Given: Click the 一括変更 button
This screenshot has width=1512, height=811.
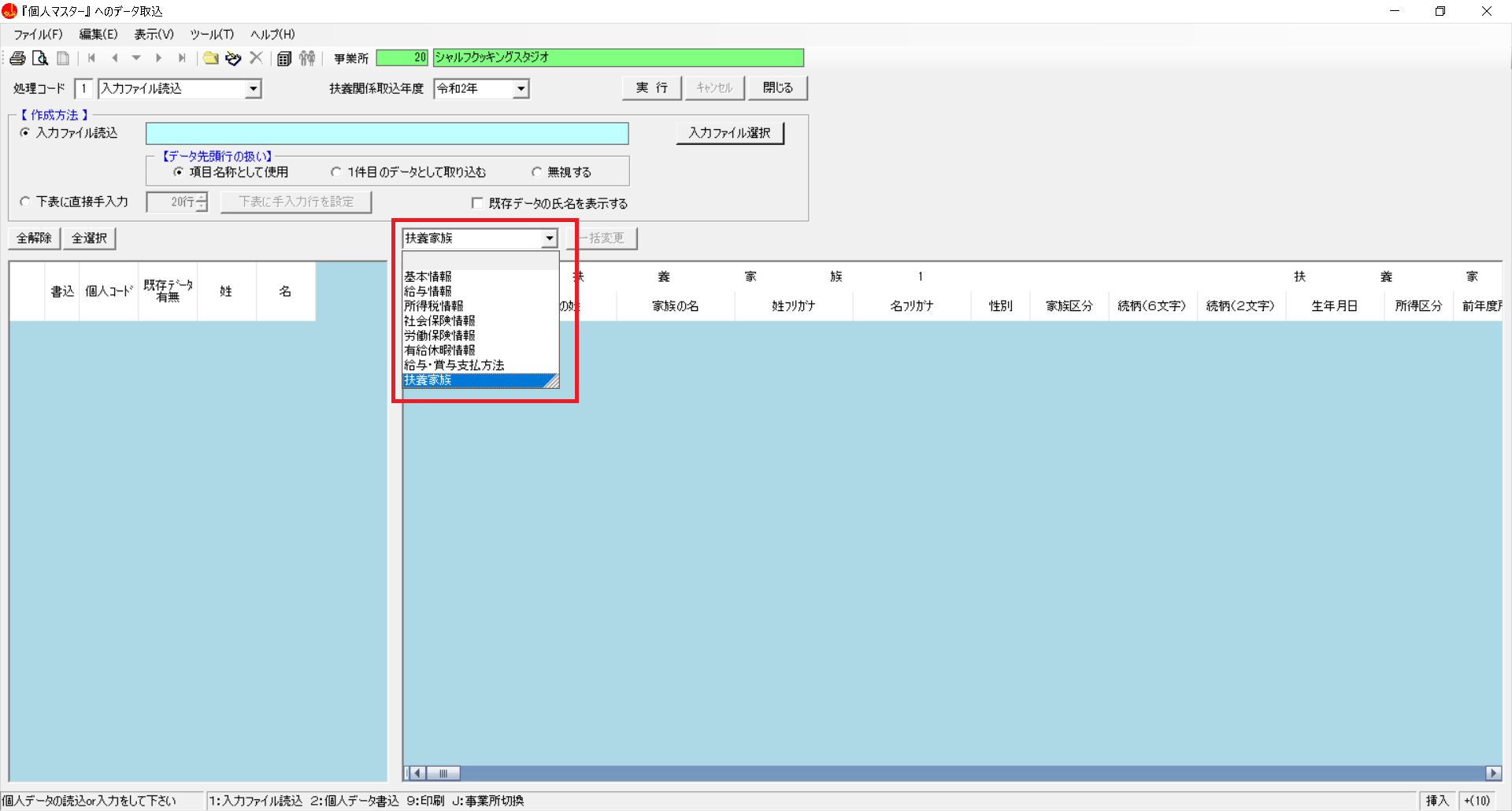Looking at the screenshot, I should [x=602, y=239].
